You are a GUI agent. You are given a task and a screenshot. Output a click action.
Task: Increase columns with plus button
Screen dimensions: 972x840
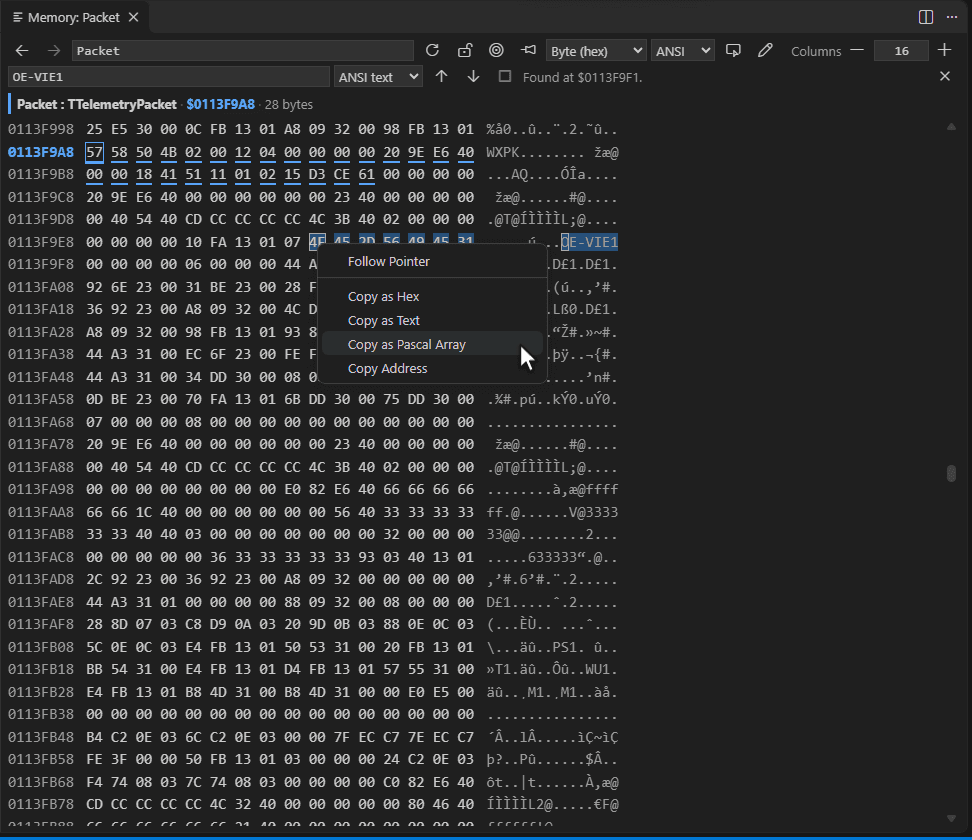point(944,50)
